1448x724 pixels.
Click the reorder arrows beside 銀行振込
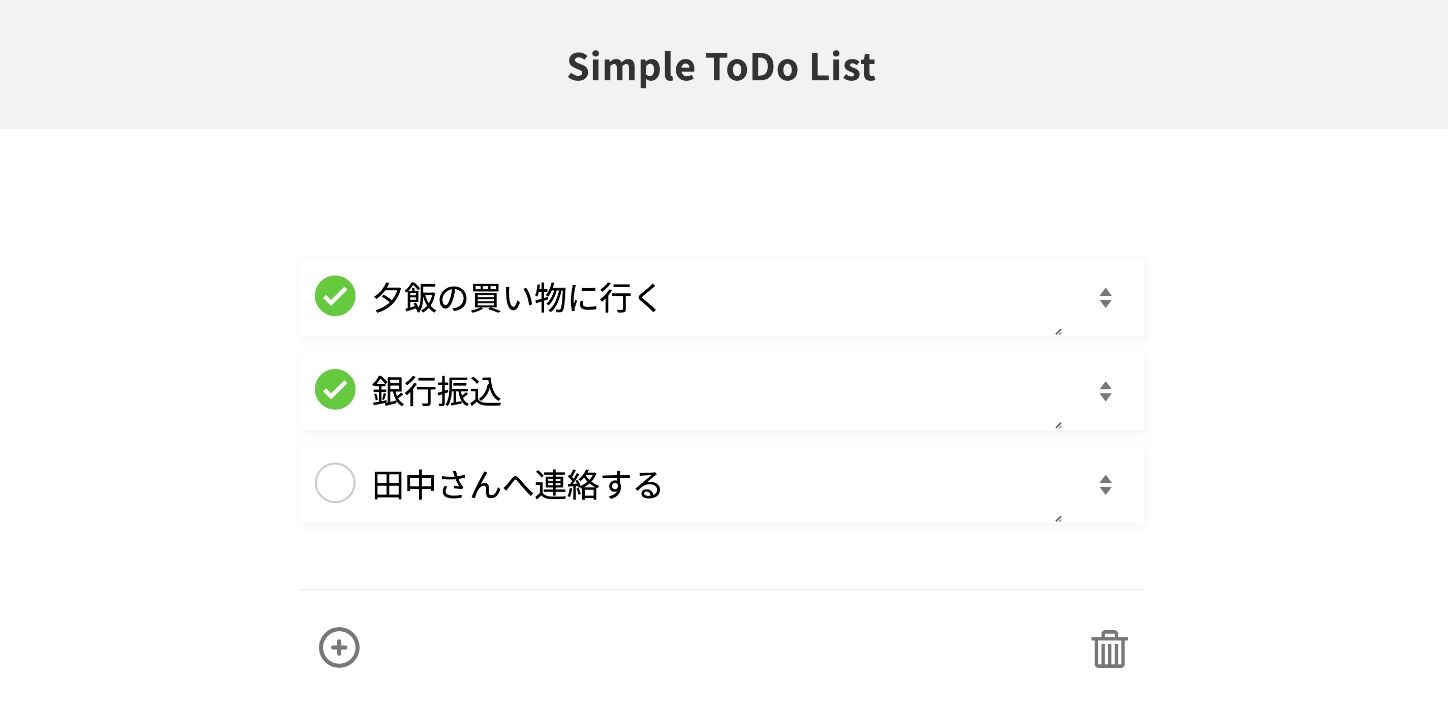point(1105,392)
